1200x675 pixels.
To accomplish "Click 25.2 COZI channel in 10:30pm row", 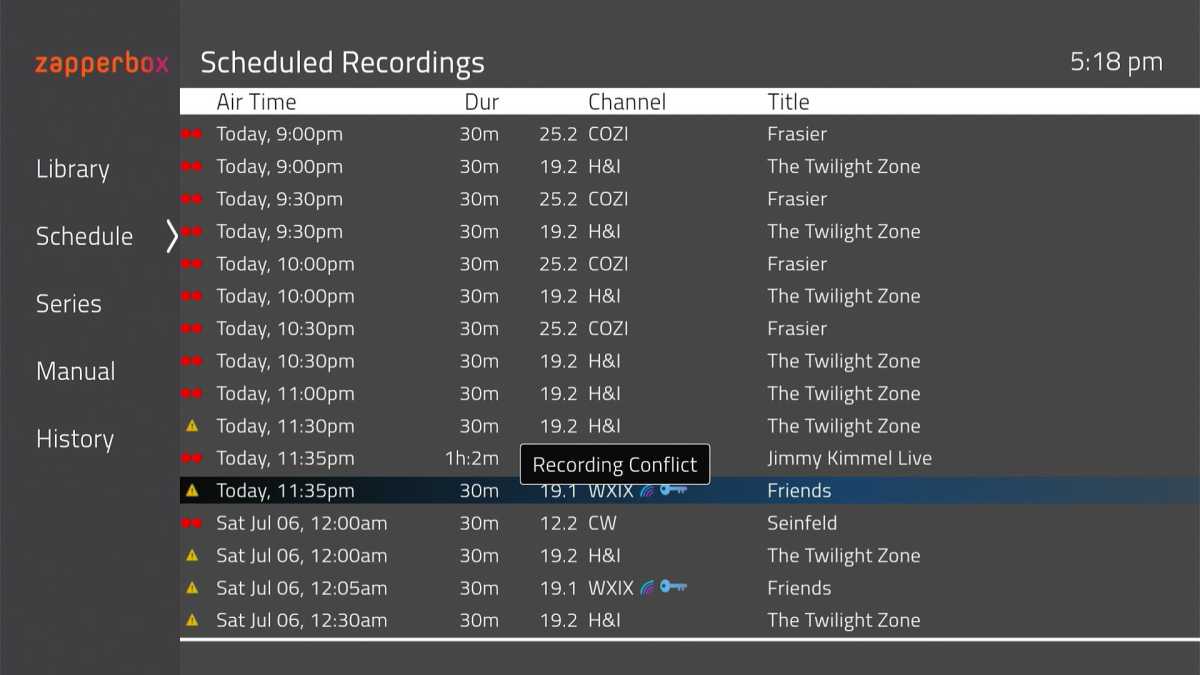I will click(584, 328).
